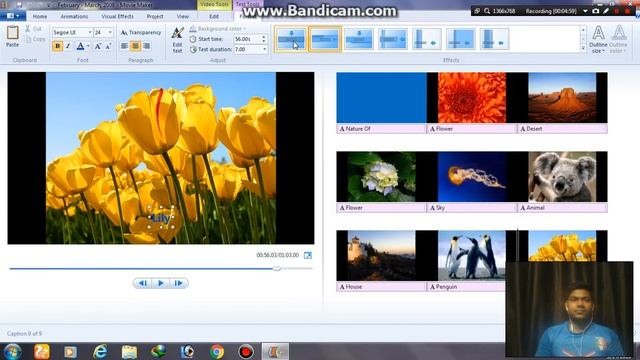Open the Text duration 7.00 dropdown
The width and height of the screenshot is (640, 360).
pyautogui.click(x=264, y=49)
